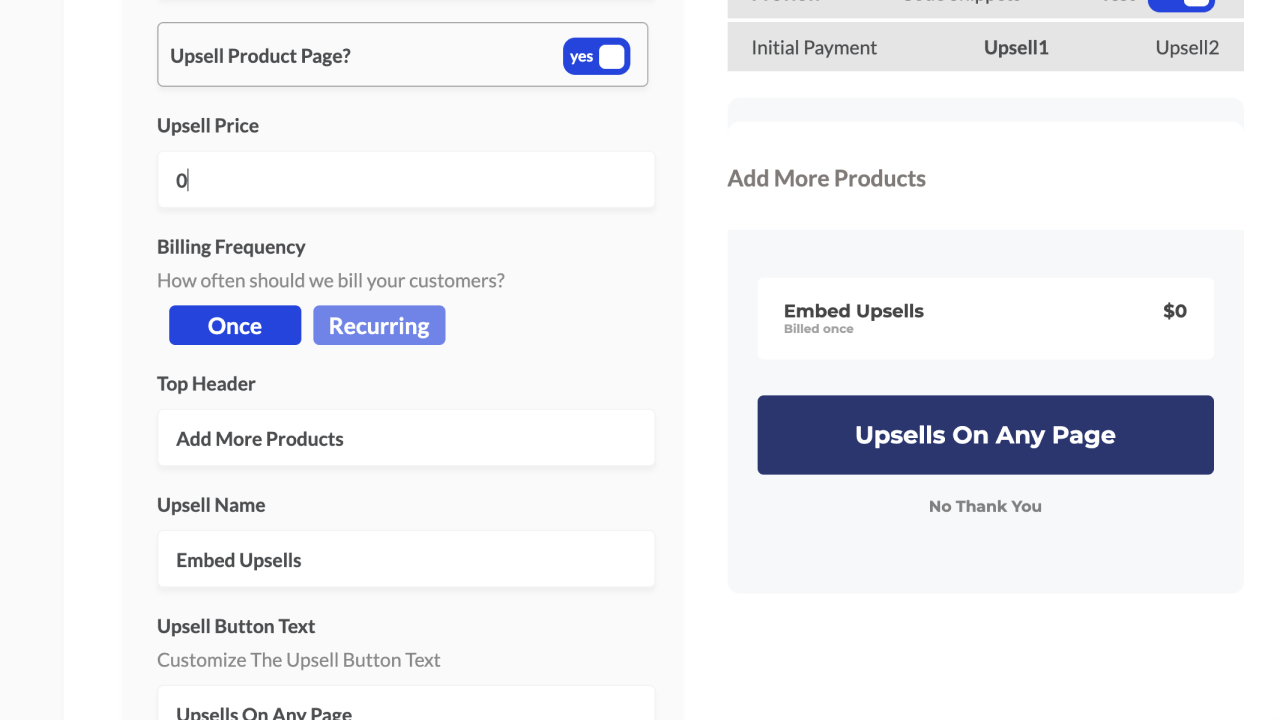Image resolution: width=1280 pixels, height=720 pixels.
Task: Edit the Upsell Name field
Action: point(406,560)
